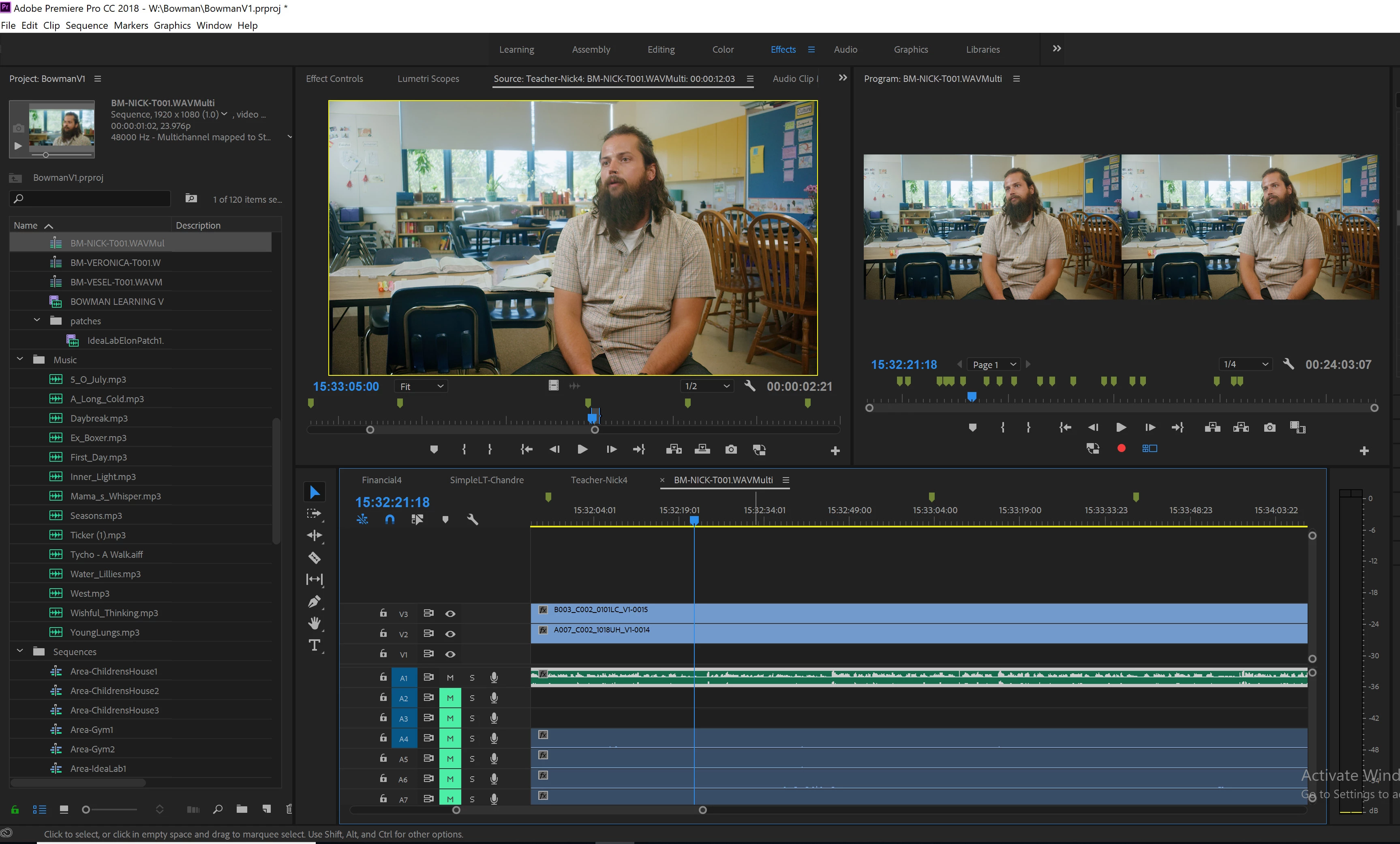Click the Export Frame camera icon in Program monitor
Image resolution: width=1400 pixels, height=844 pixels.
pyautogui.click(x=1269, y=427)
